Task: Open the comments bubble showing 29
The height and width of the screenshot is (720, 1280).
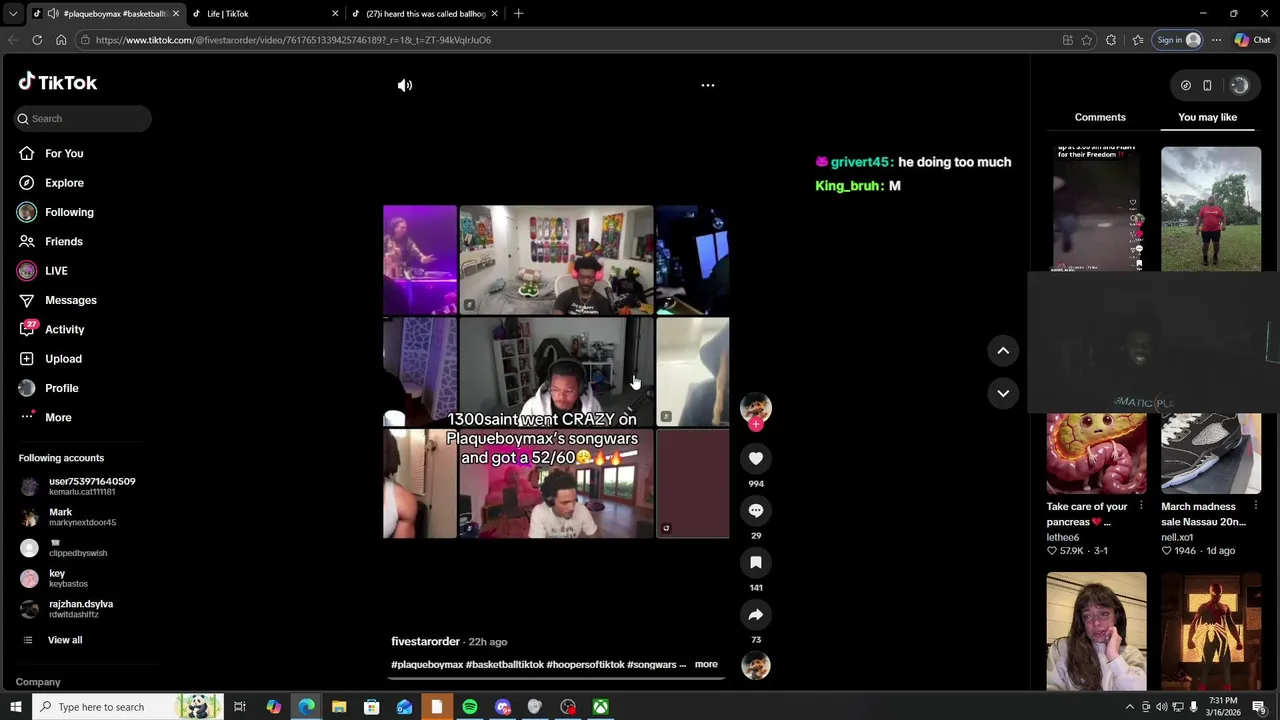Action: pos(756,510)
